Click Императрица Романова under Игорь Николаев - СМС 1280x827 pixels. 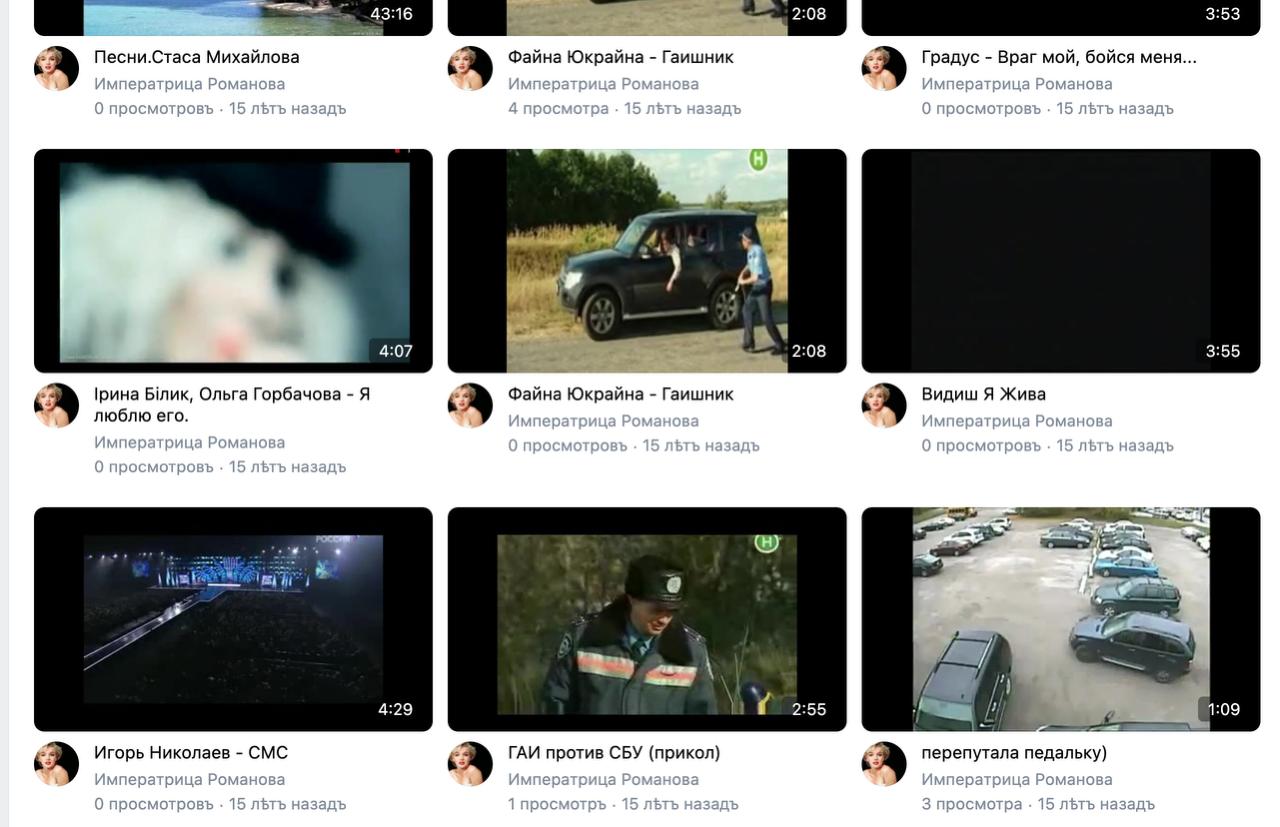pyautogui.click(x=190, y=779)
